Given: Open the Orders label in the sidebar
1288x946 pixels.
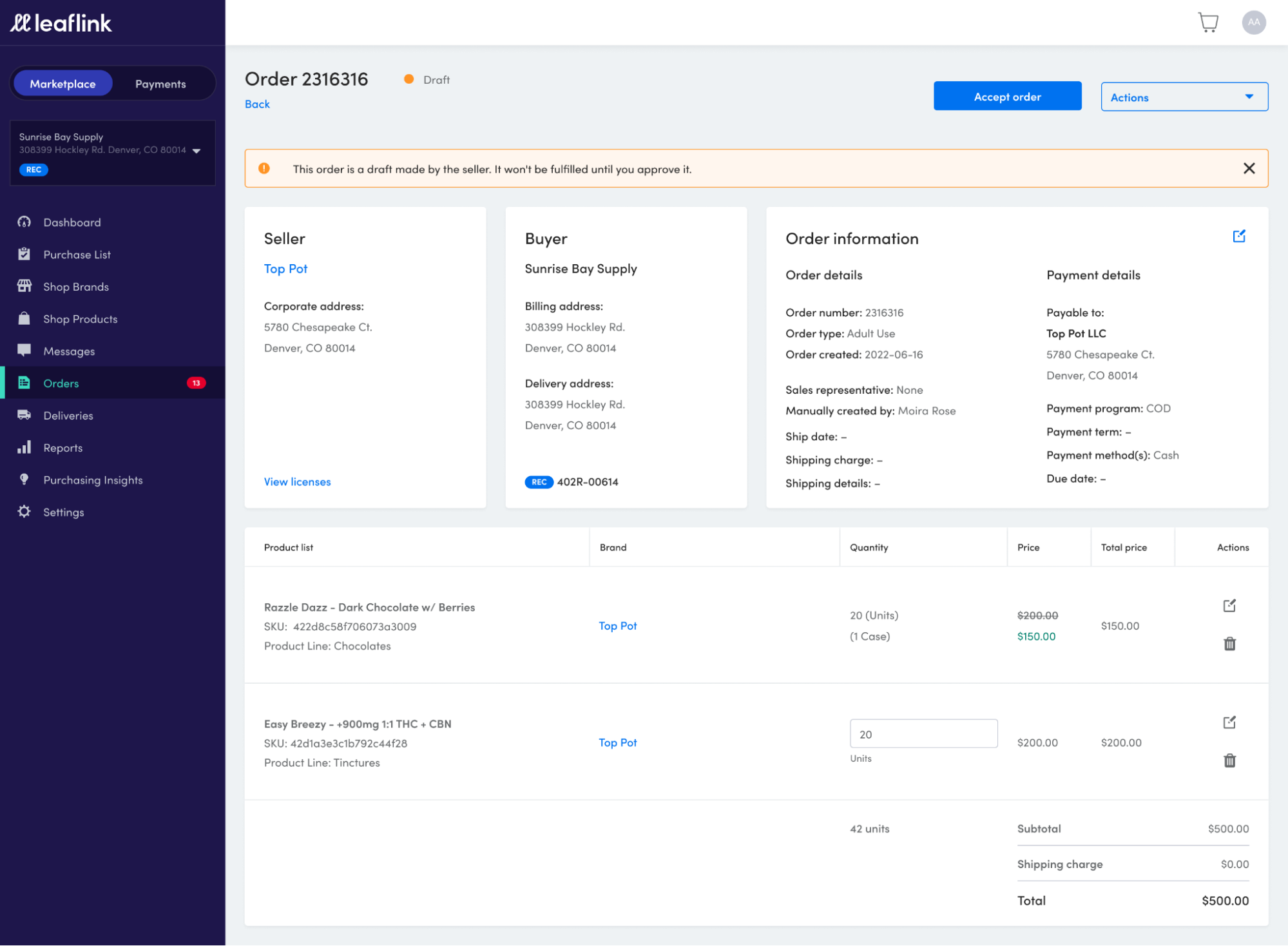Looking at the screenshot, I should click(61, 383).
